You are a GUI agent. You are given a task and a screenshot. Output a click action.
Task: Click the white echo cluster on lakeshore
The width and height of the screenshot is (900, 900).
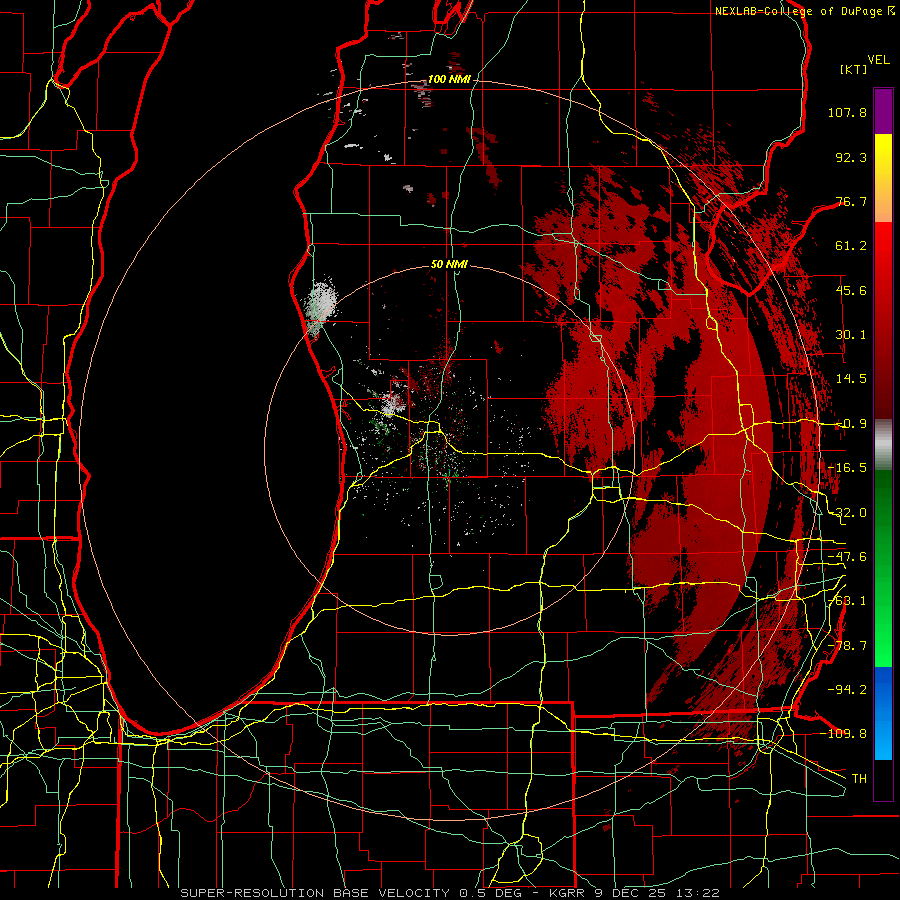click(x=319, y=305)
